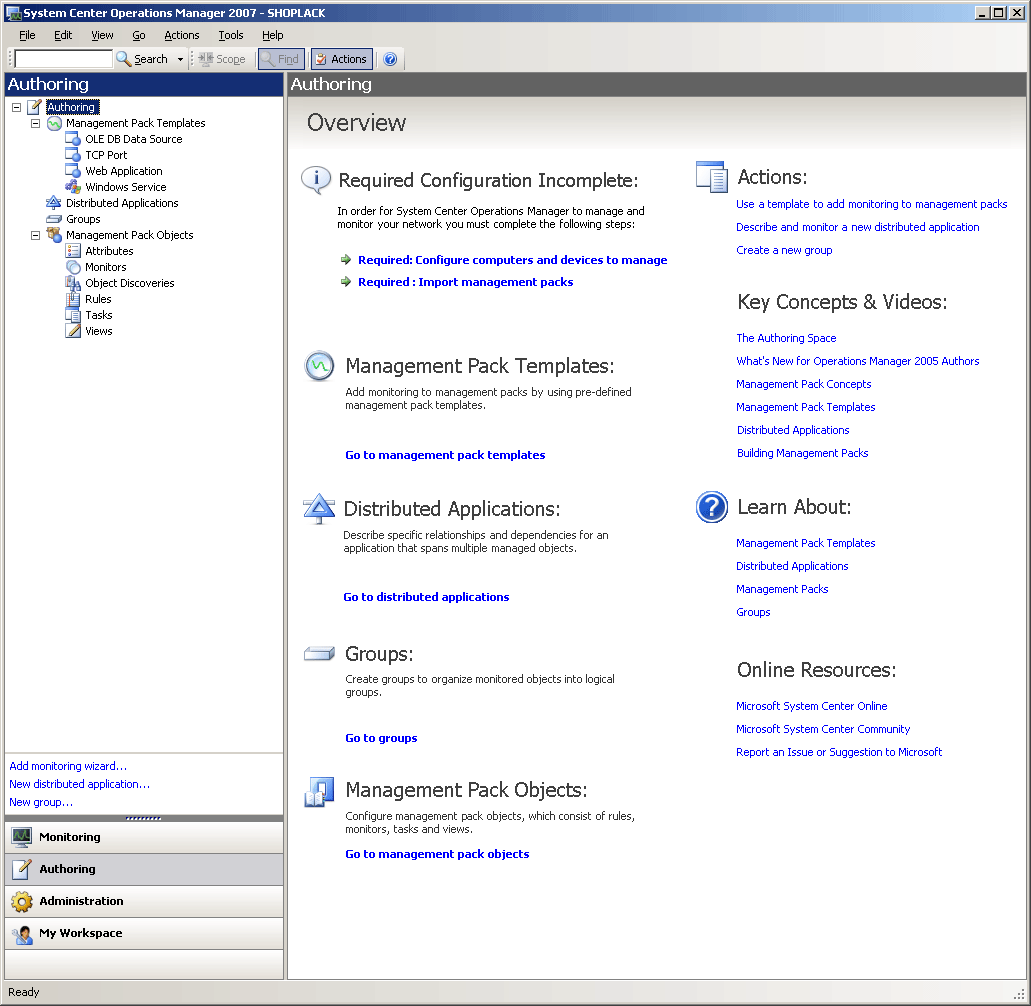
Task: Click the Learn About question mark icon
Action: 711,507
